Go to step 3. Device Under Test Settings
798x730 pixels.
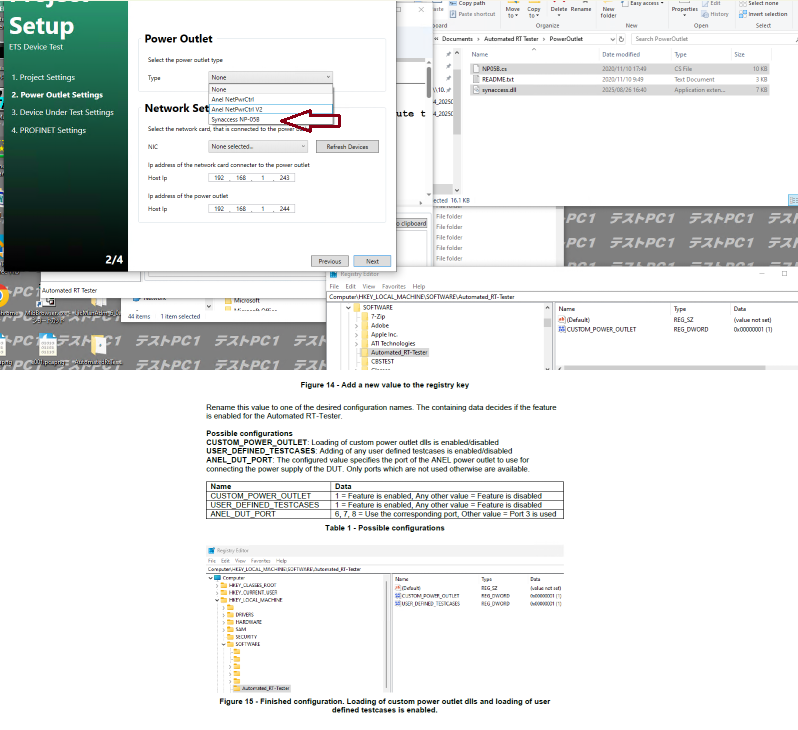point(63,113)
